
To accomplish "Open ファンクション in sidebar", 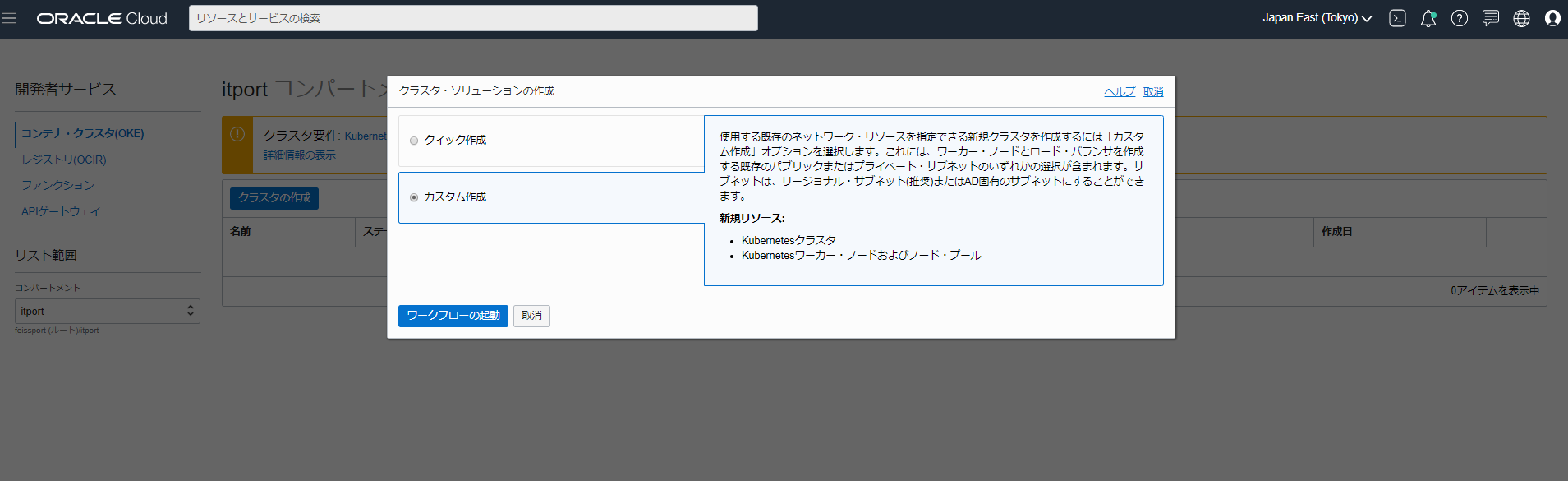I will point(57,185).
